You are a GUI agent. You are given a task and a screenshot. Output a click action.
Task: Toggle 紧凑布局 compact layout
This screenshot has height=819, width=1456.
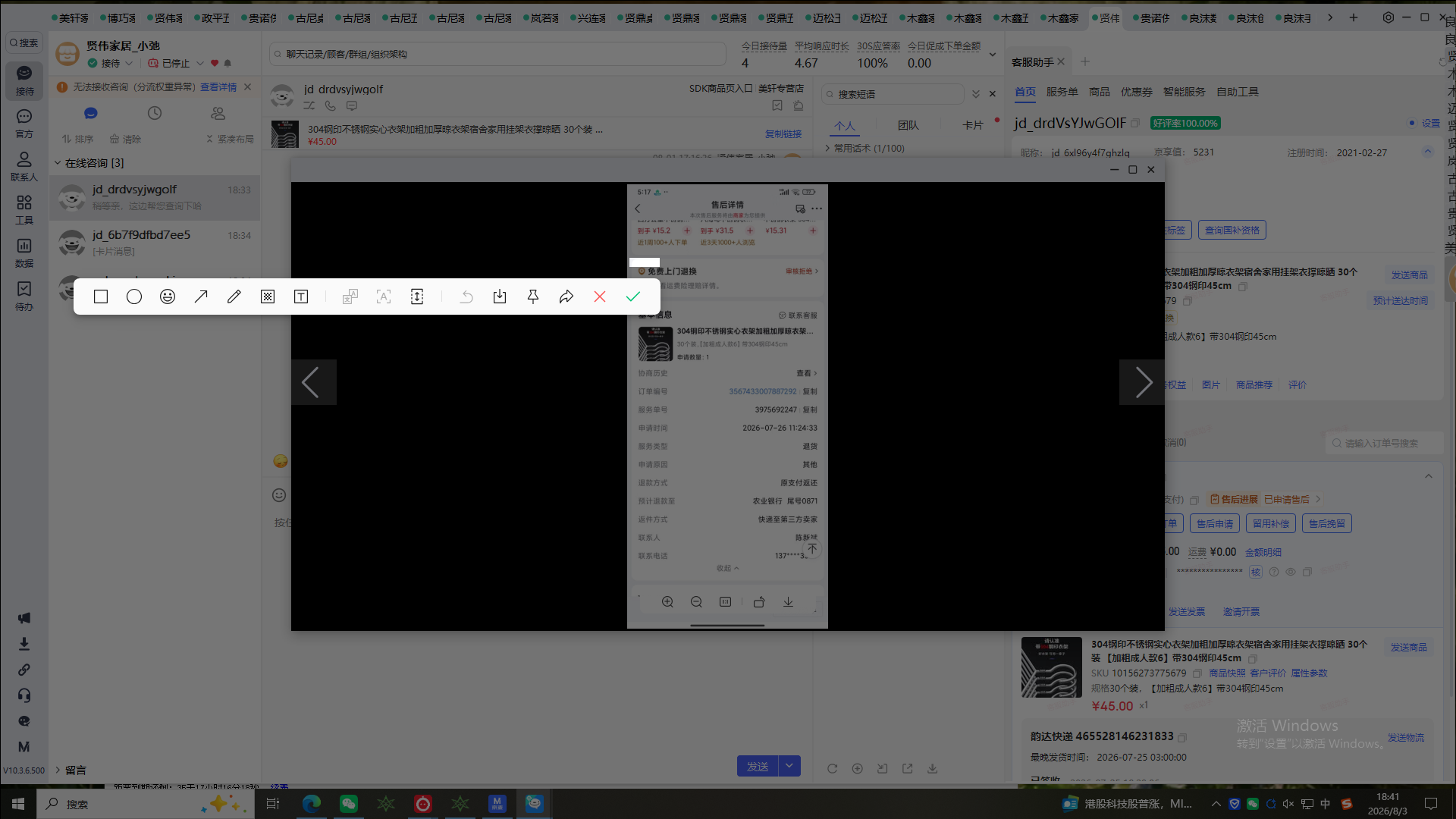tap(230, 139)
